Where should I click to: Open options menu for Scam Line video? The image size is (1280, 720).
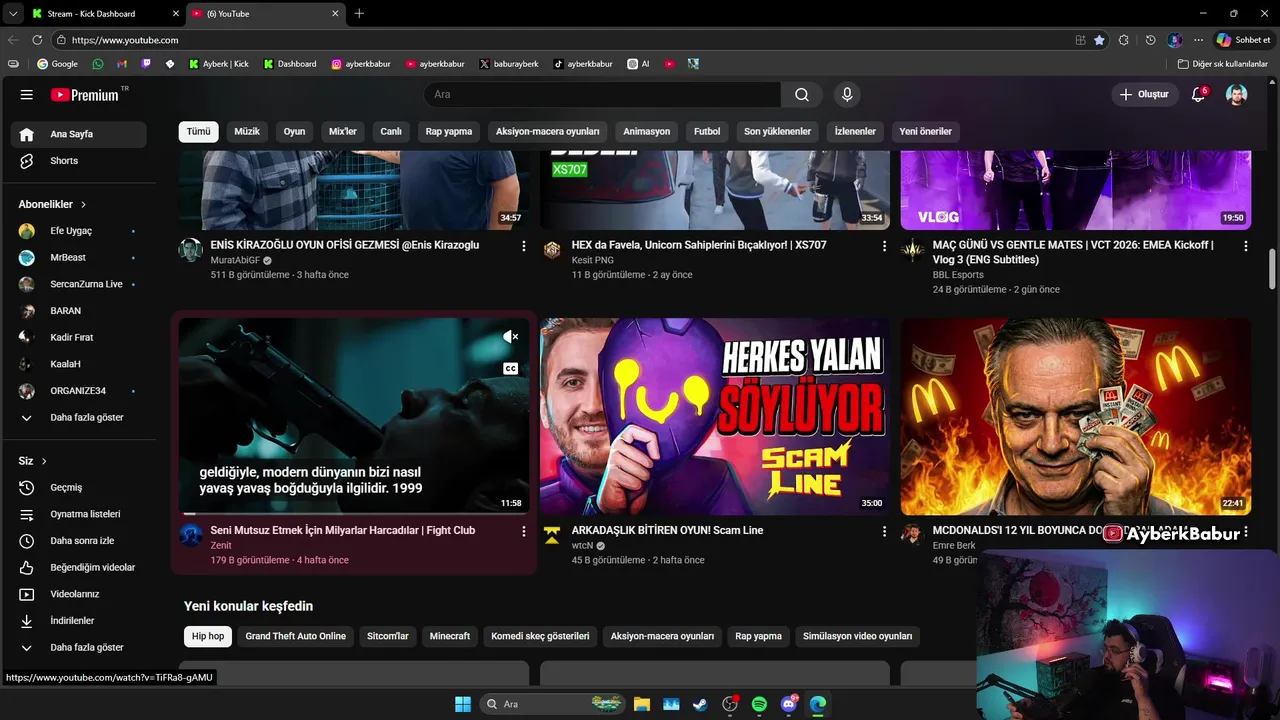[x=884, y=532]
